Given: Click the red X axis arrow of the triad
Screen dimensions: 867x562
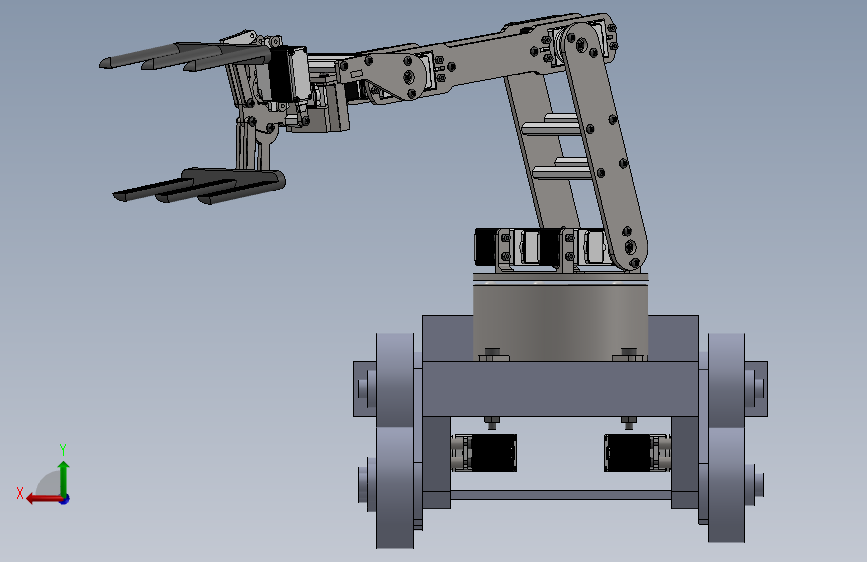Looking at the screenshot, I should pos(43,499).
